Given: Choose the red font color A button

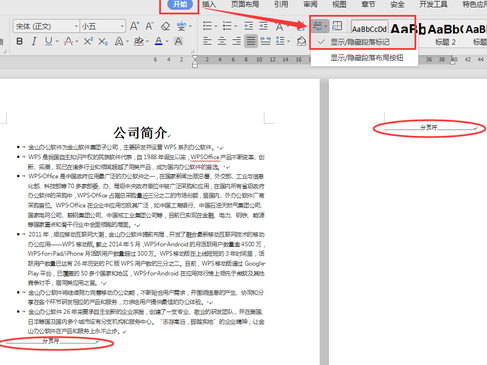Looking at the screenshot, I should 69,41.
